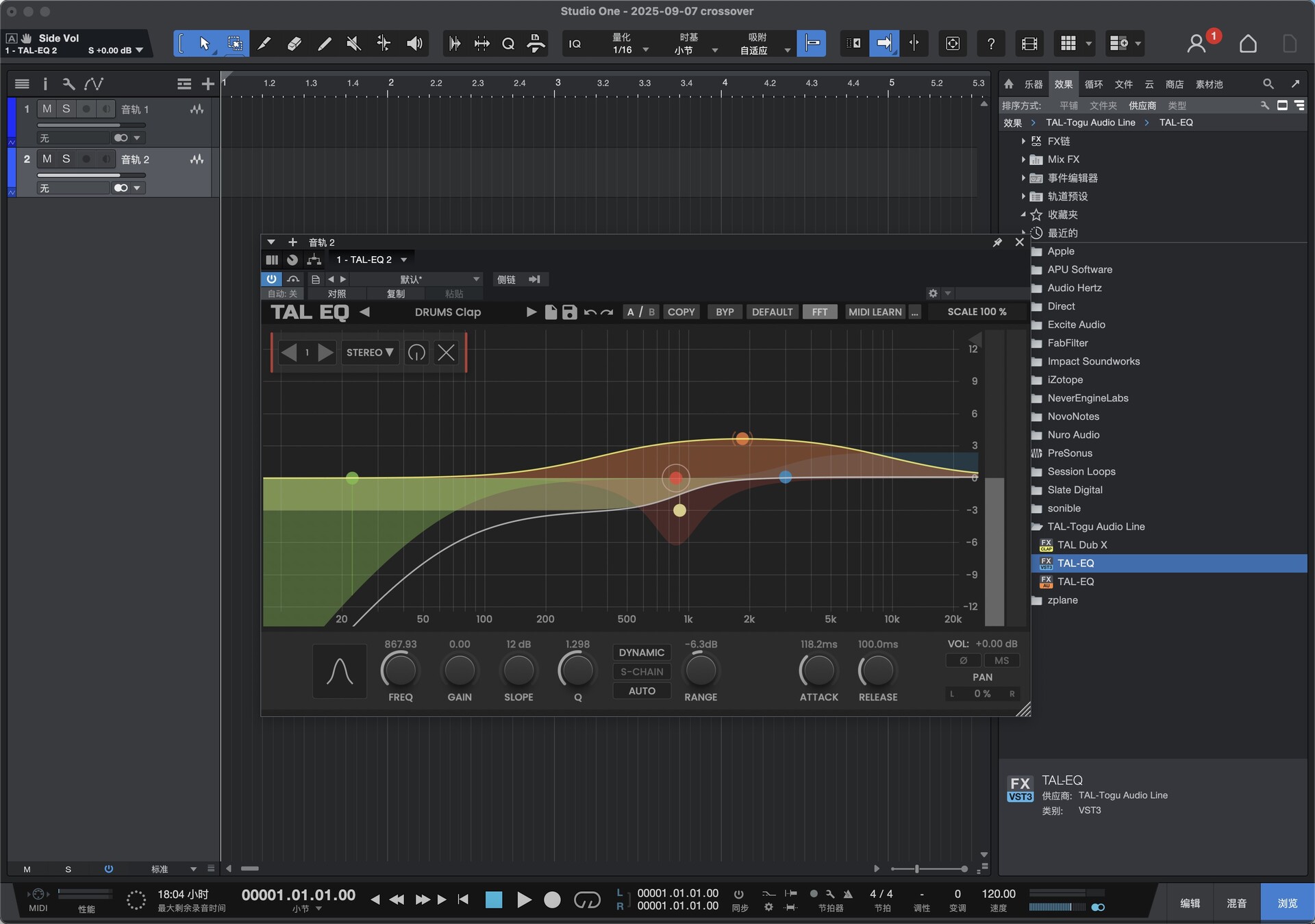Open the 混音 mixer view

[x=1236, y=903]
